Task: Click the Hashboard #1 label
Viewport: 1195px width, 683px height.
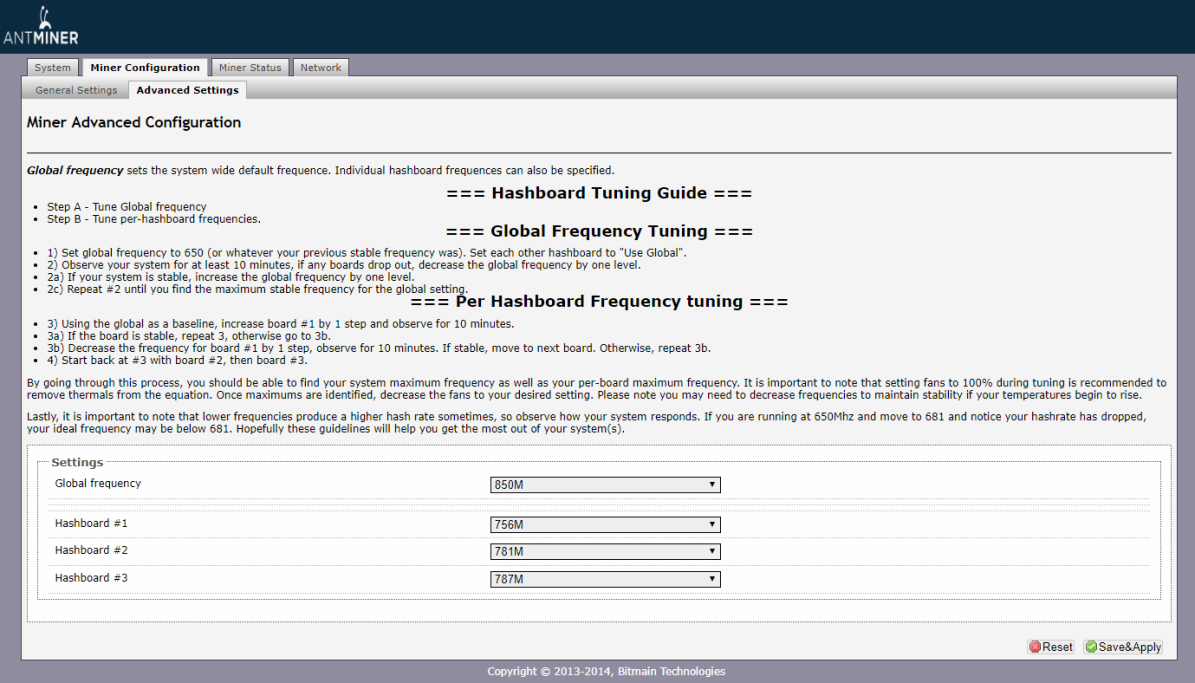Action: [x=91, y=523]
